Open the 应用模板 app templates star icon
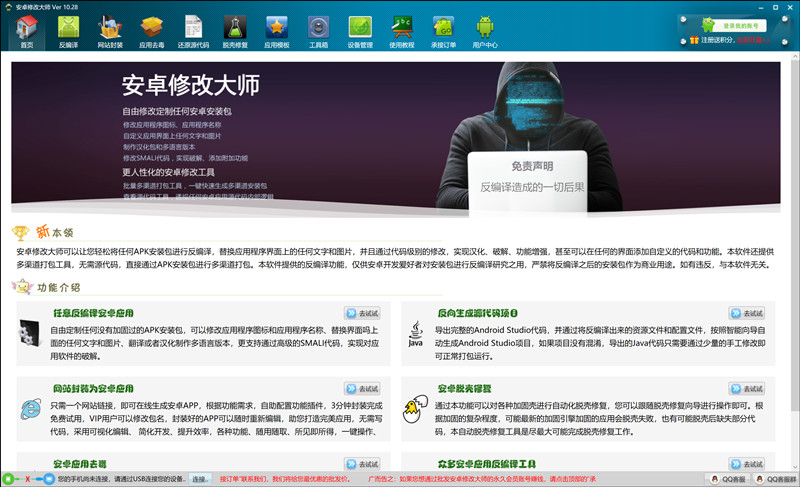This screenshot has height=487, width=800. (277, 31)
